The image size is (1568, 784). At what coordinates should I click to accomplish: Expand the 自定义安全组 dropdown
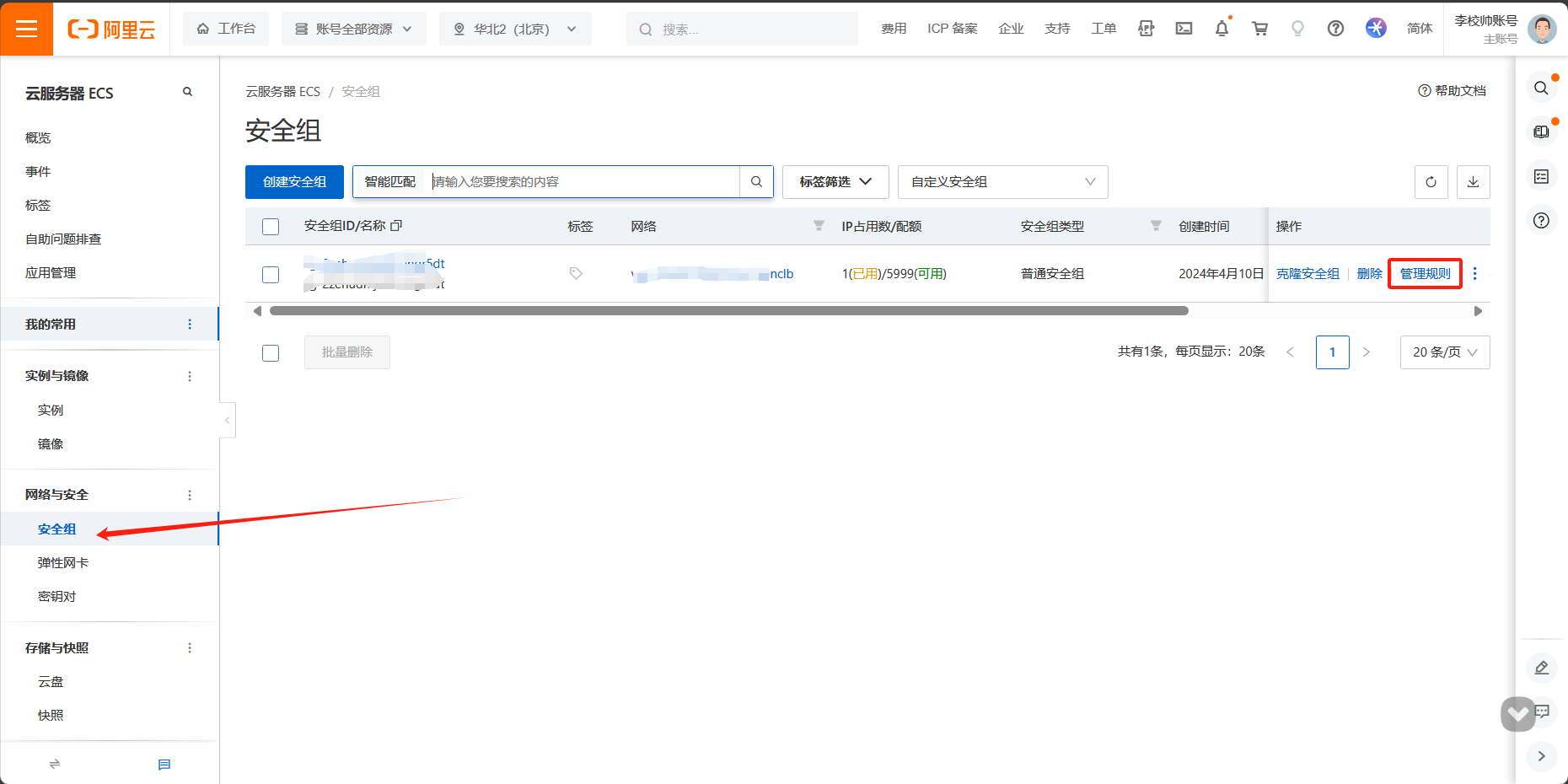pyautogui.click(x=1002, y=182)
